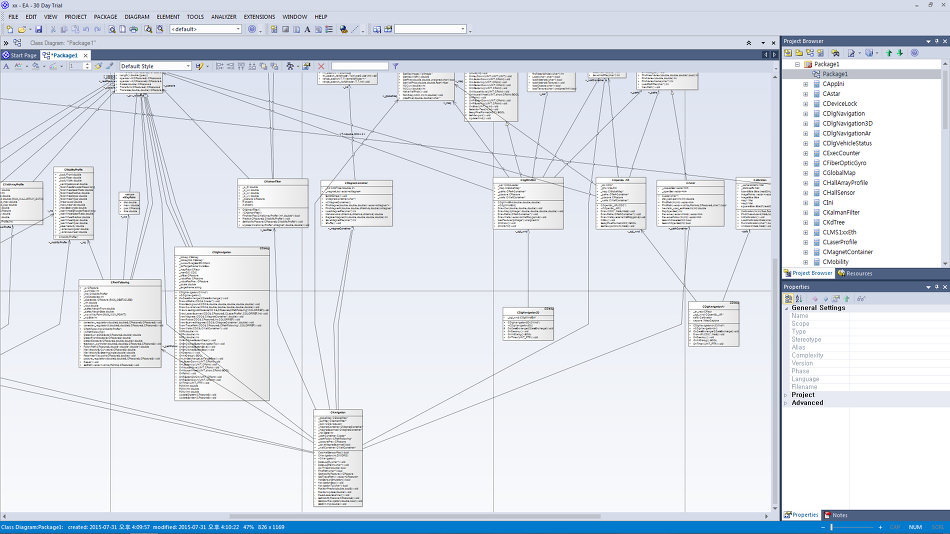Save the project with the floppy disk icon
The height and width of the screenshot is (534, 950).
point(39,29)
